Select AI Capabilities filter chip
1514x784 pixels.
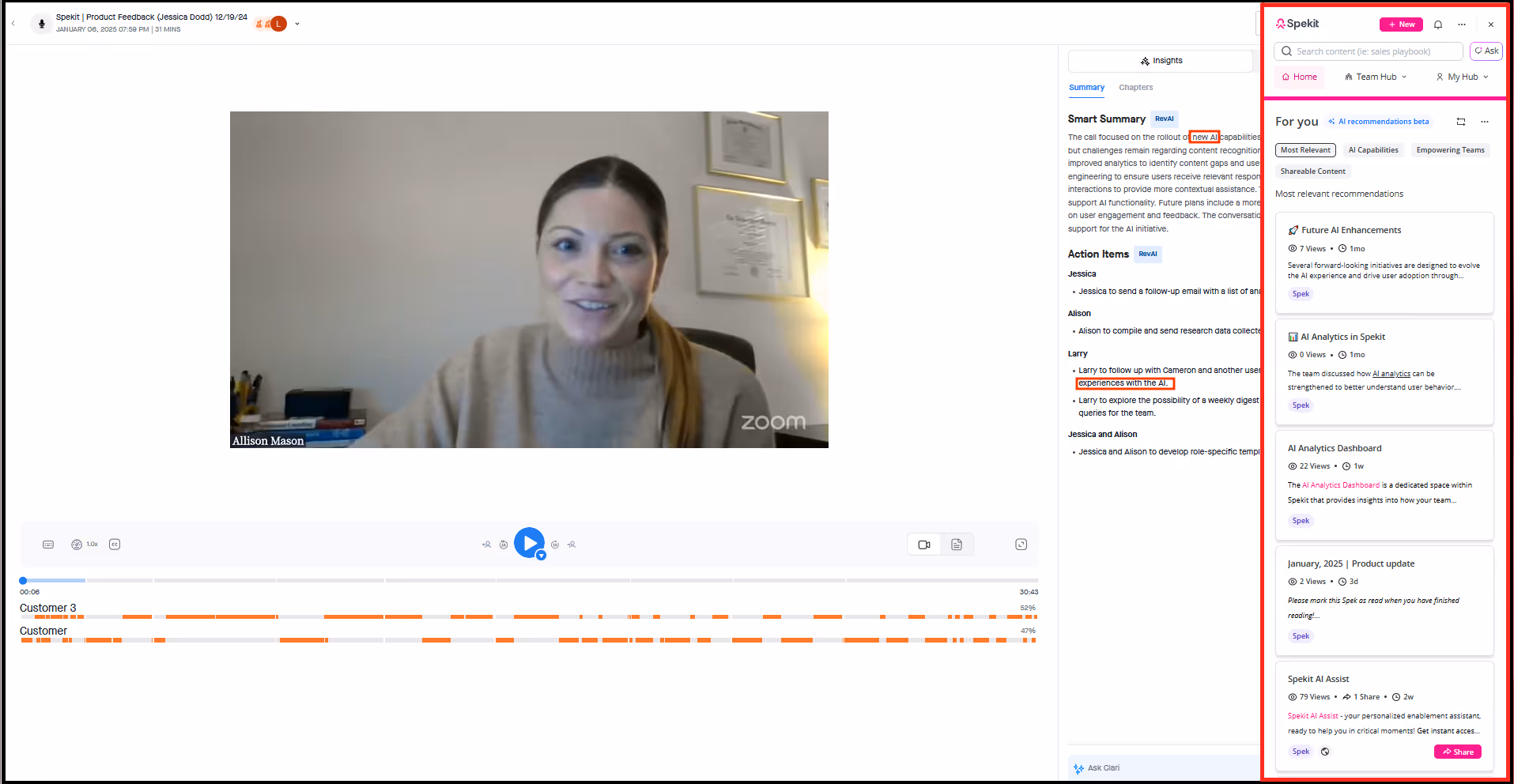[x=1373, y=150]
